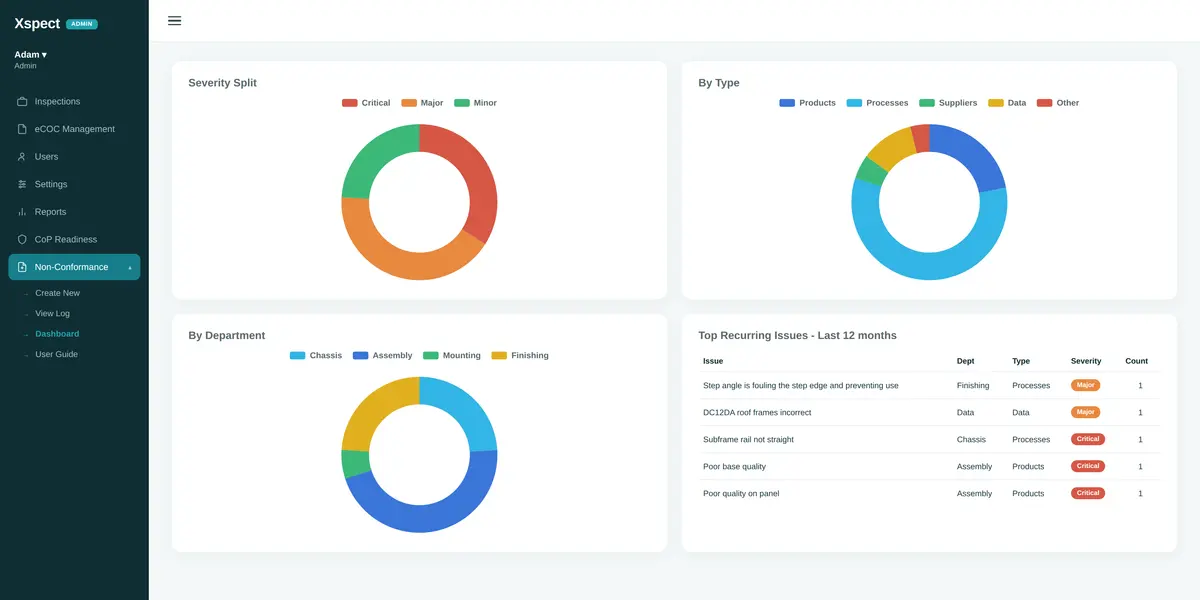The image size is (1200, 600).
Task: Click the Settings sliders icon
Action: pyautogui.click(x=22, y=184)
